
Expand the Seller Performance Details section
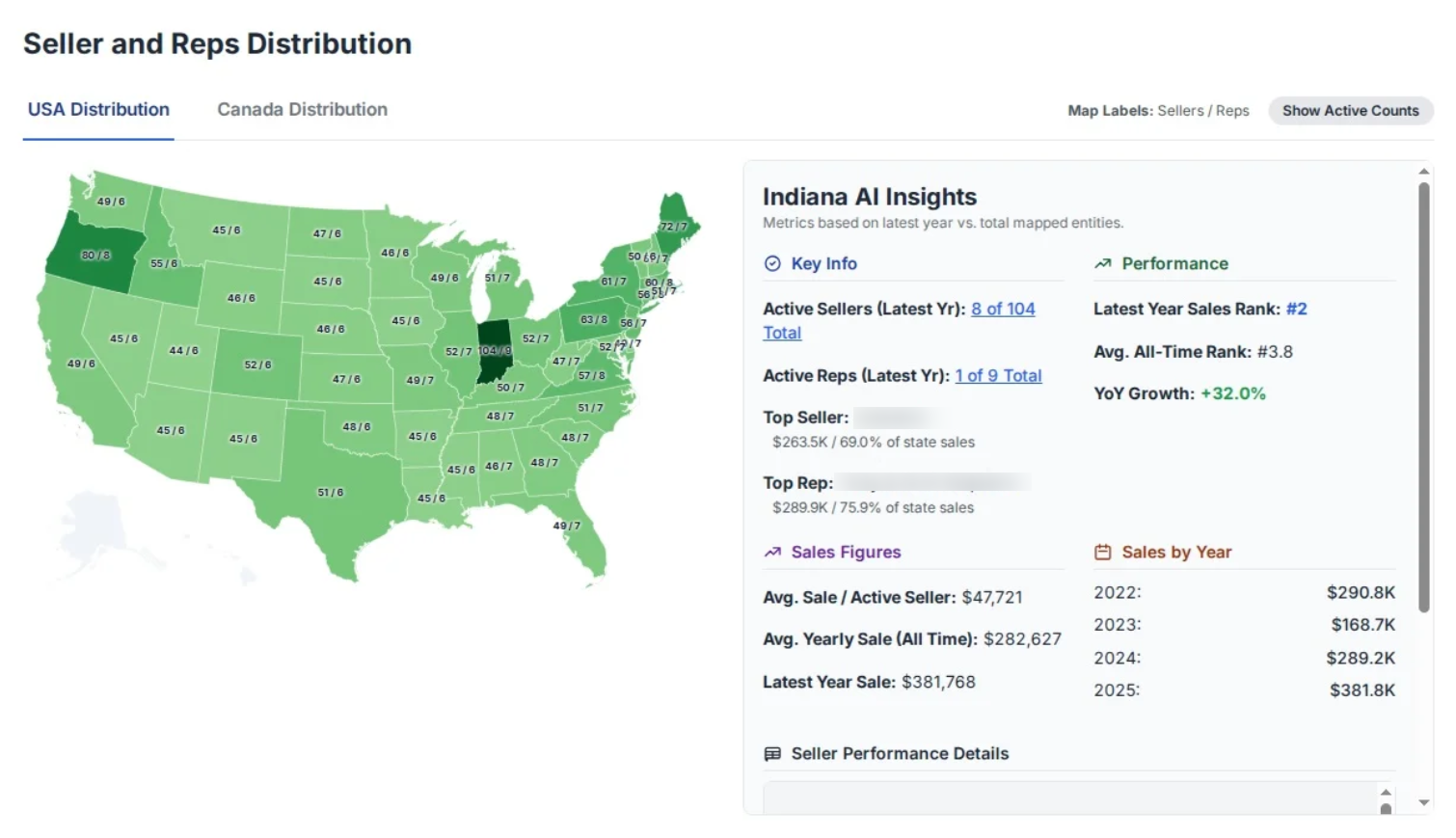898,753
